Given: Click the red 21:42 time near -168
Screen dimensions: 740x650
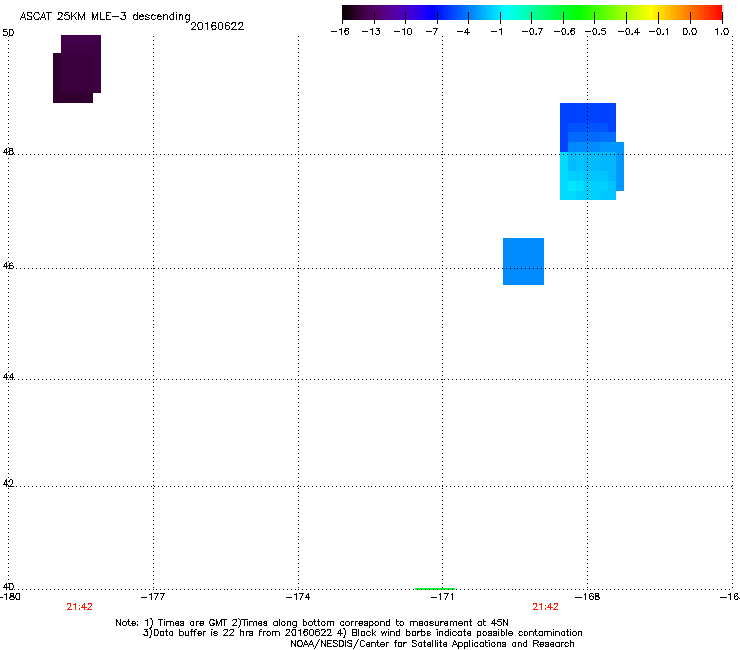Looking at the screenshot, I should pyautogui.click(x=546, y=607).
